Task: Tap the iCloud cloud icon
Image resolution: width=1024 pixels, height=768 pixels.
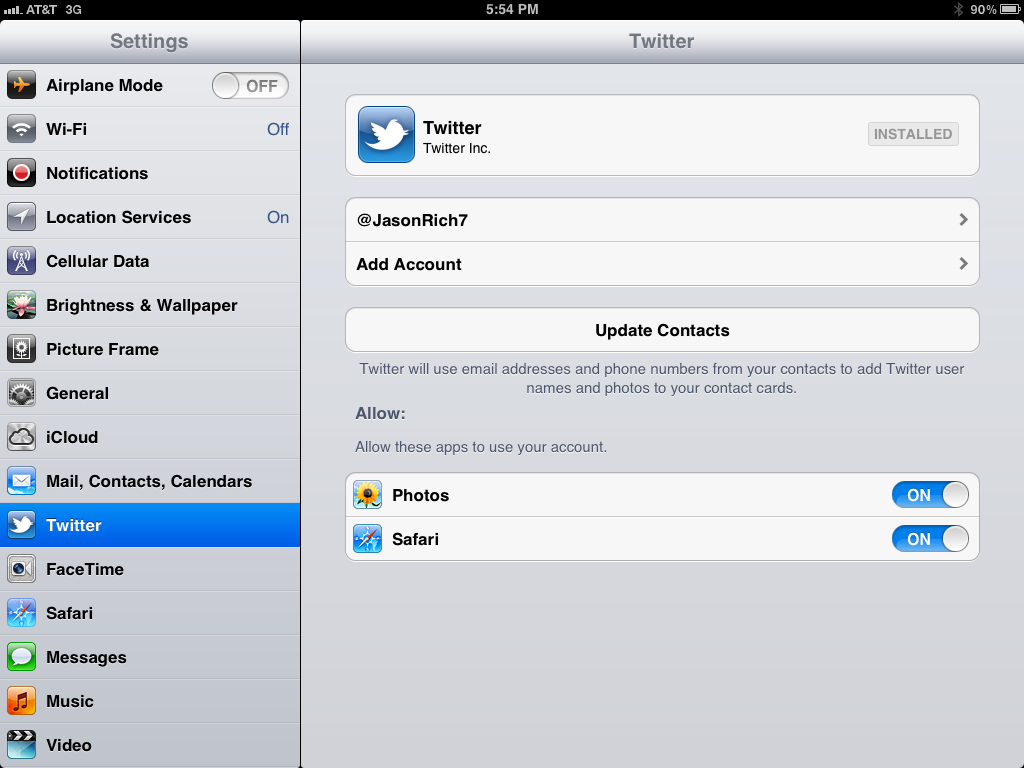Action: click(22, 437)
